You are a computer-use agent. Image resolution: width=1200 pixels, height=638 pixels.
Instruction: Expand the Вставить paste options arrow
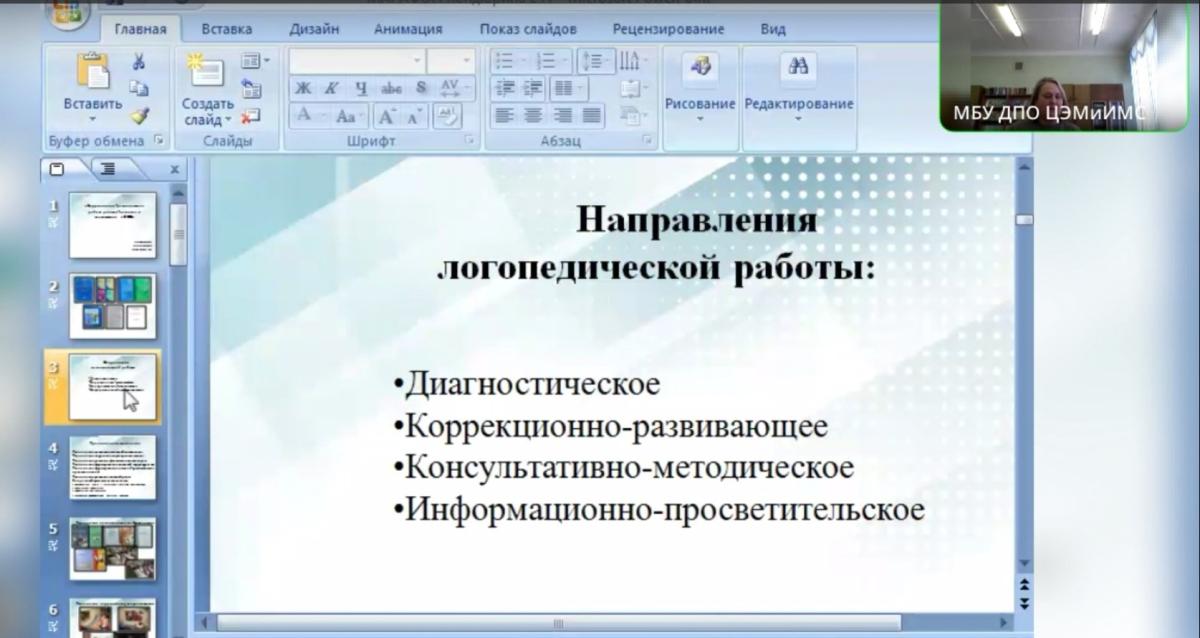[92, 119]
